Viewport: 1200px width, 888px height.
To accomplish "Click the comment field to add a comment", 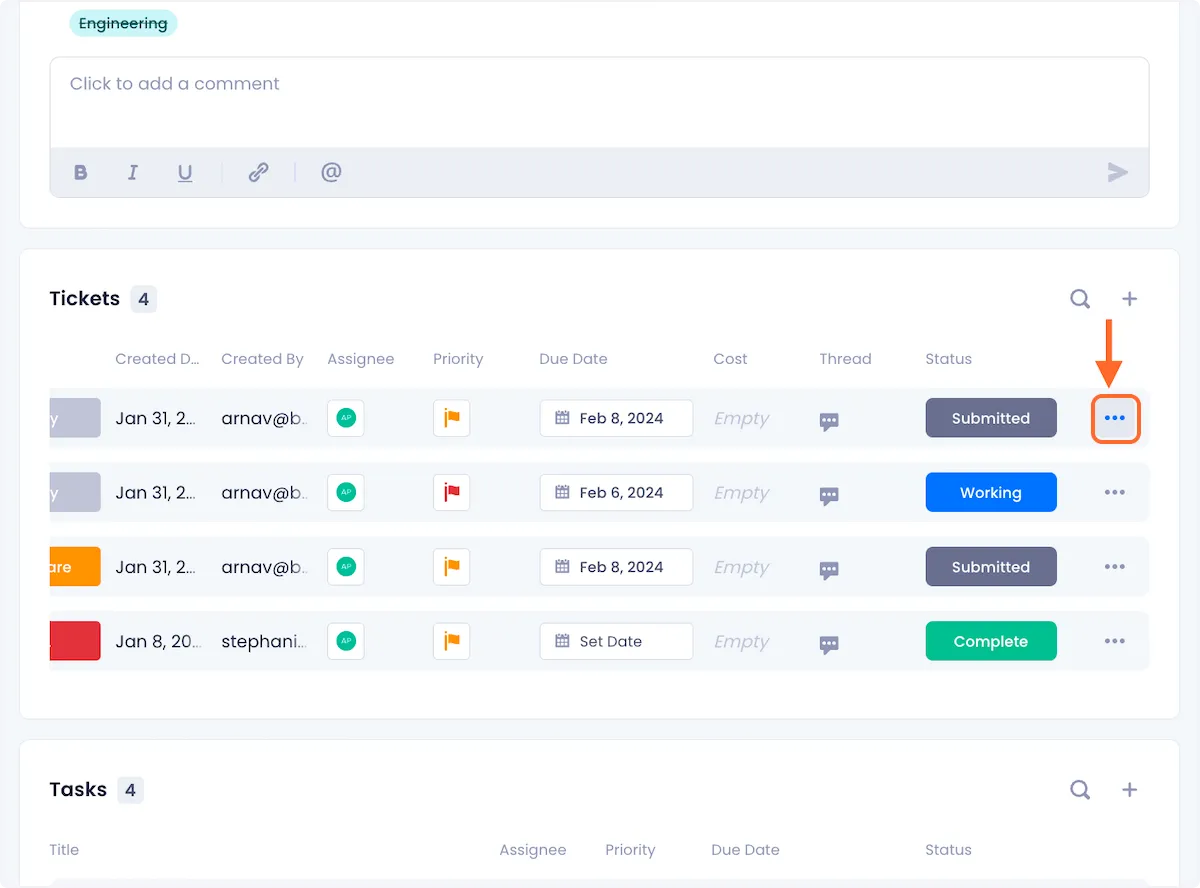I will 599,103.
